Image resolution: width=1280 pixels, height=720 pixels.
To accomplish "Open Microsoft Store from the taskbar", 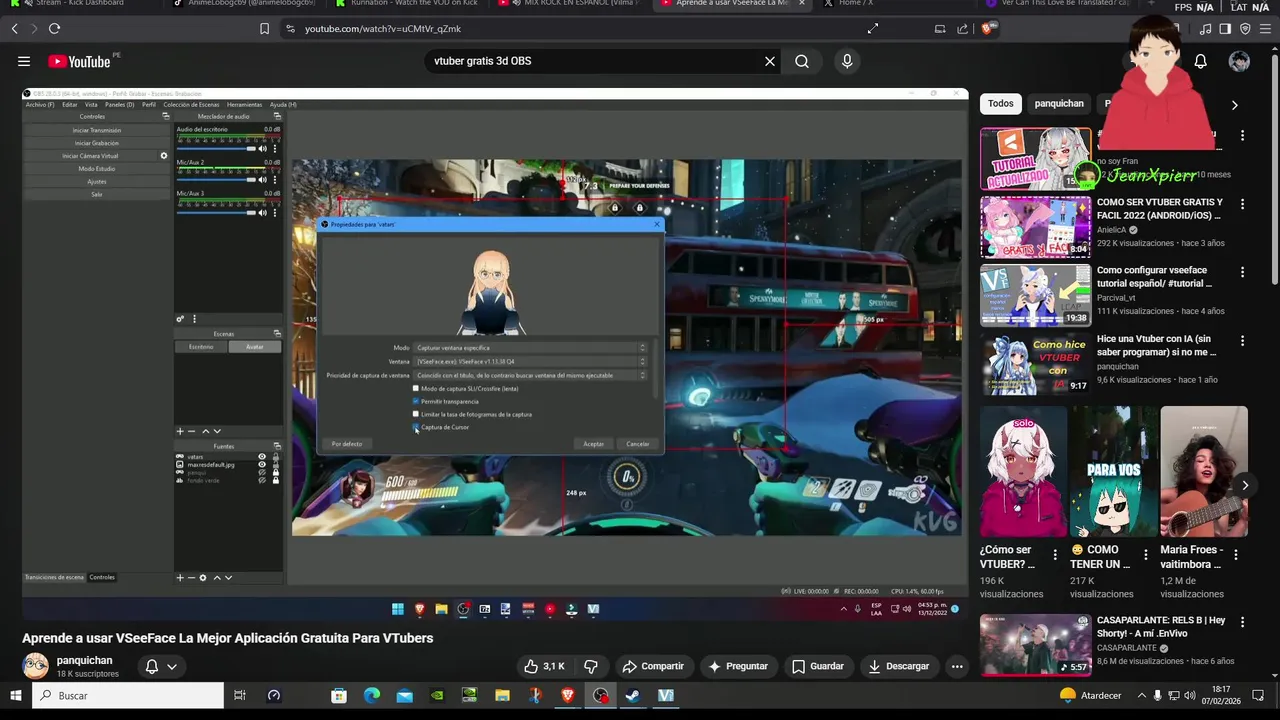I will click(x=339, y=695).
